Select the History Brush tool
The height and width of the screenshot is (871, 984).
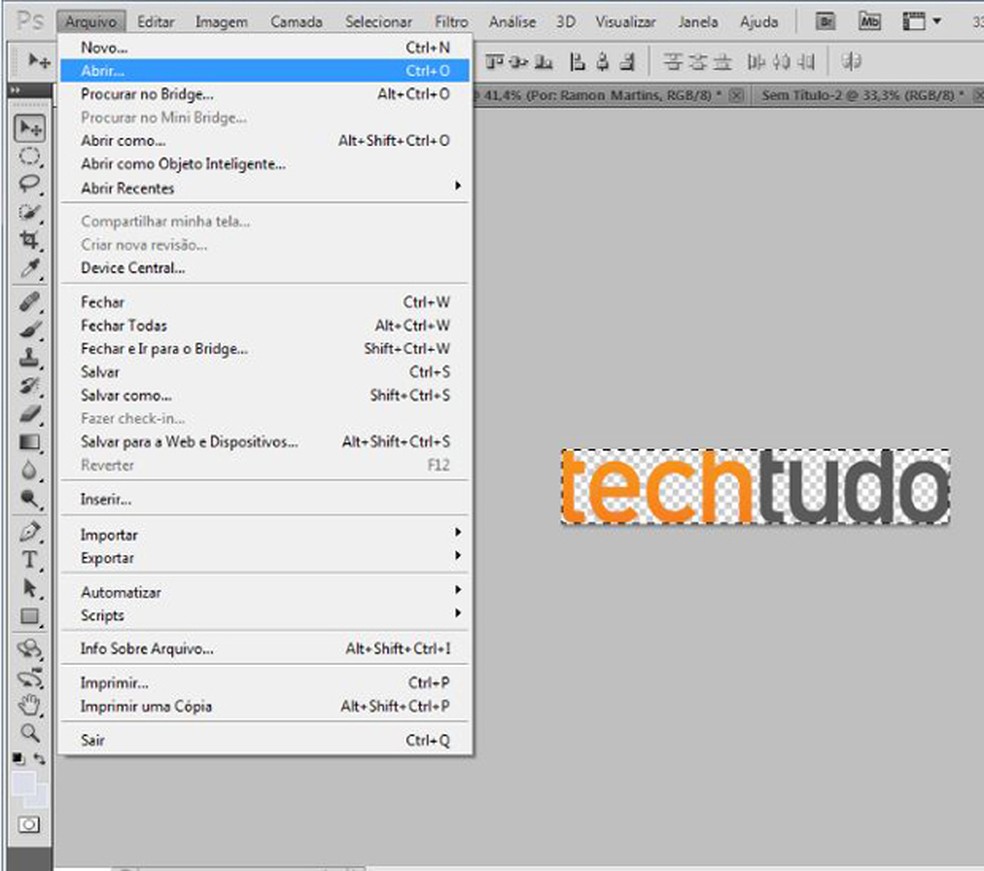[x=29, y=385]
